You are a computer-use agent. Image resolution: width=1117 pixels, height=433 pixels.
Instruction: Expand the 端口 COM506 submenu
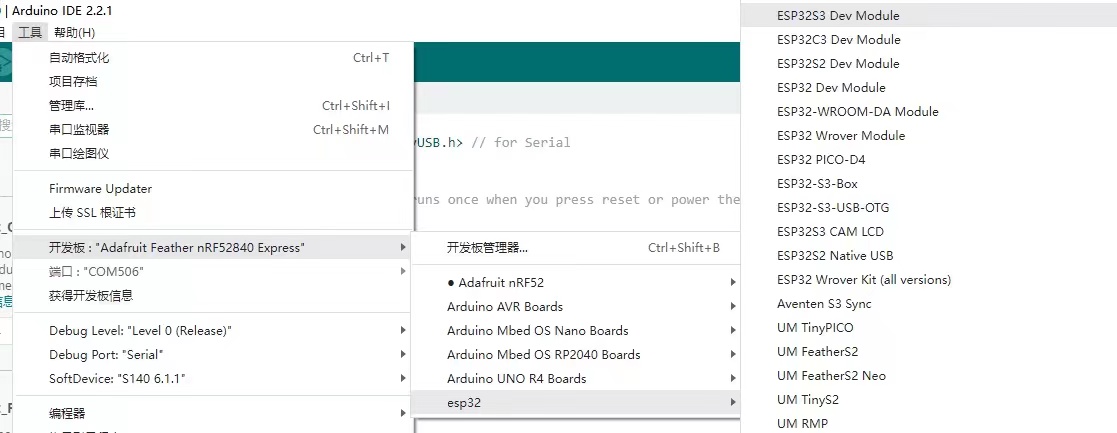pyautogui.click(x=213, y=271)
